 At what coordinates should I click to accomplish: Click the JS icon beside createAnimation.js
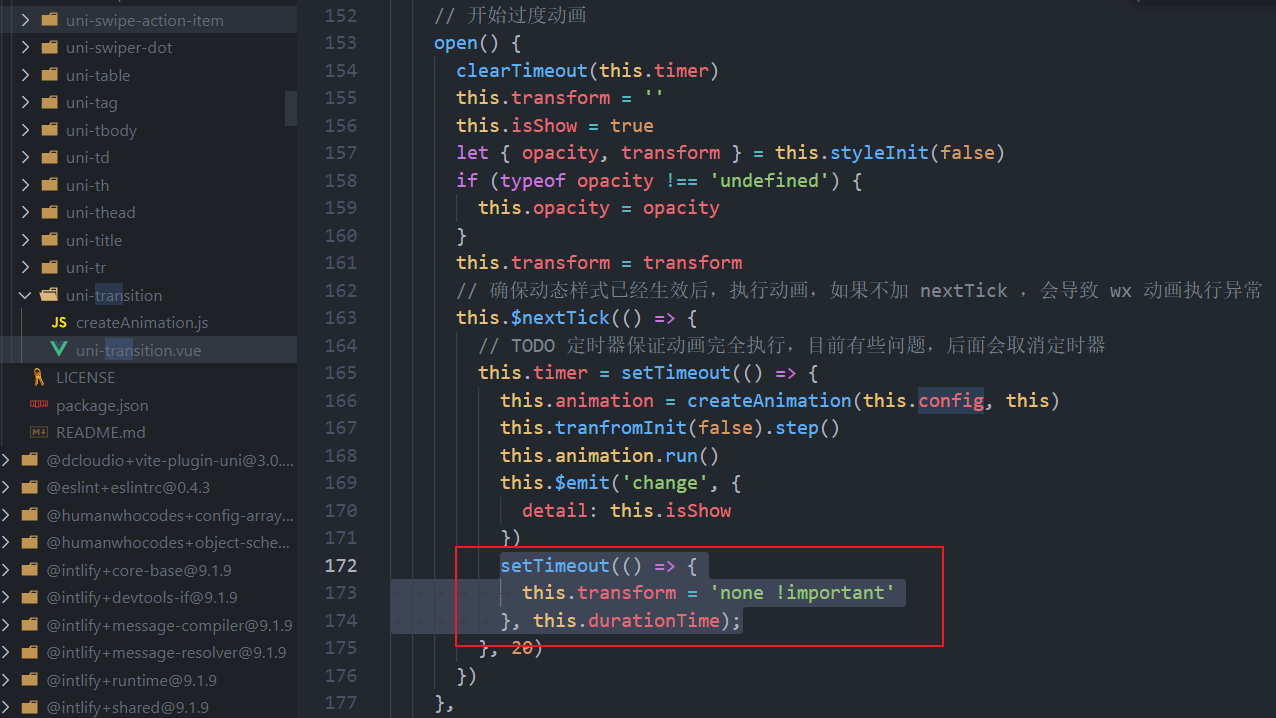click(59, 322)
